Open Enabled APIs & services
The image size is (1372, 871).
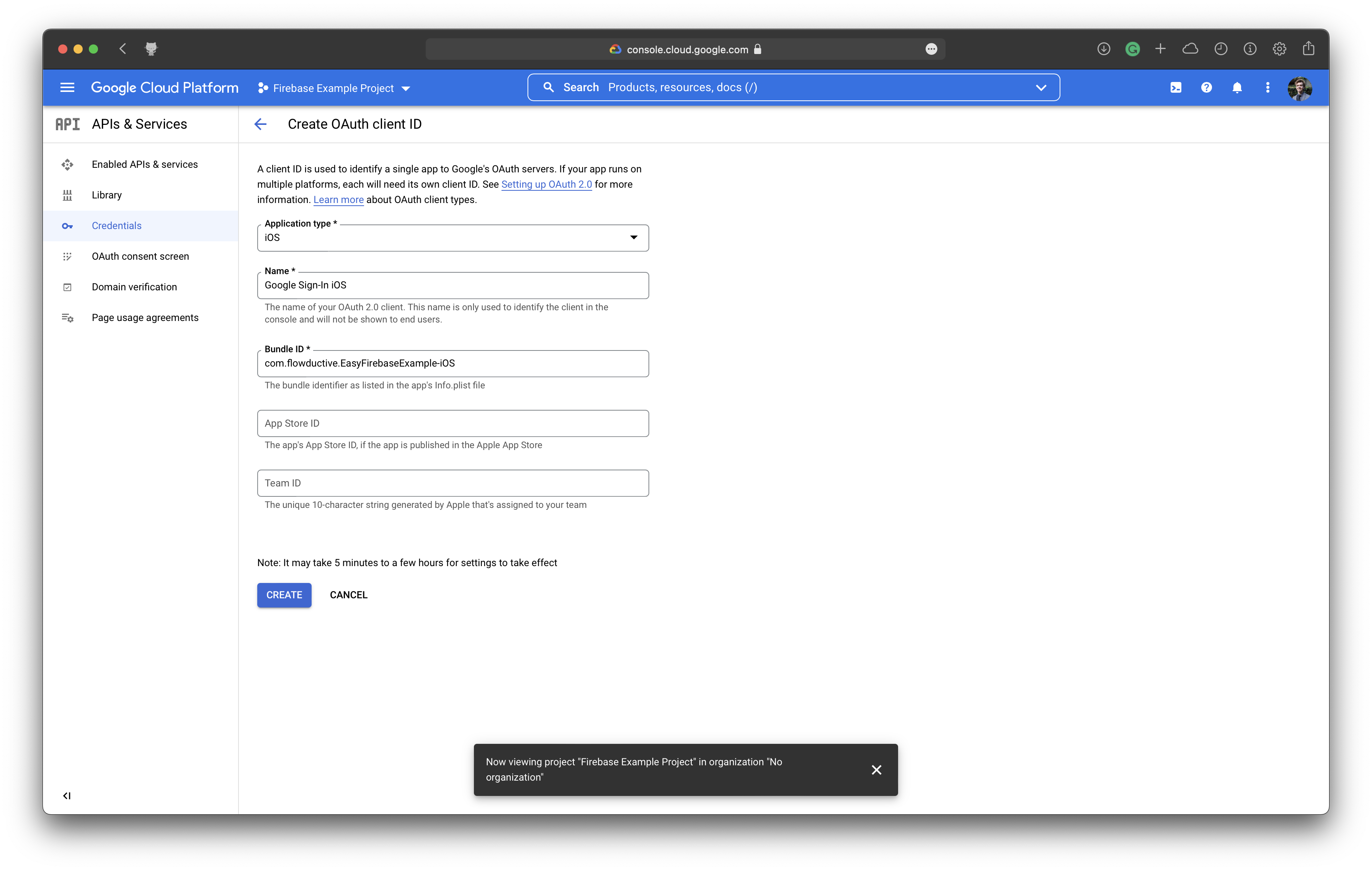tap(145, 164)
